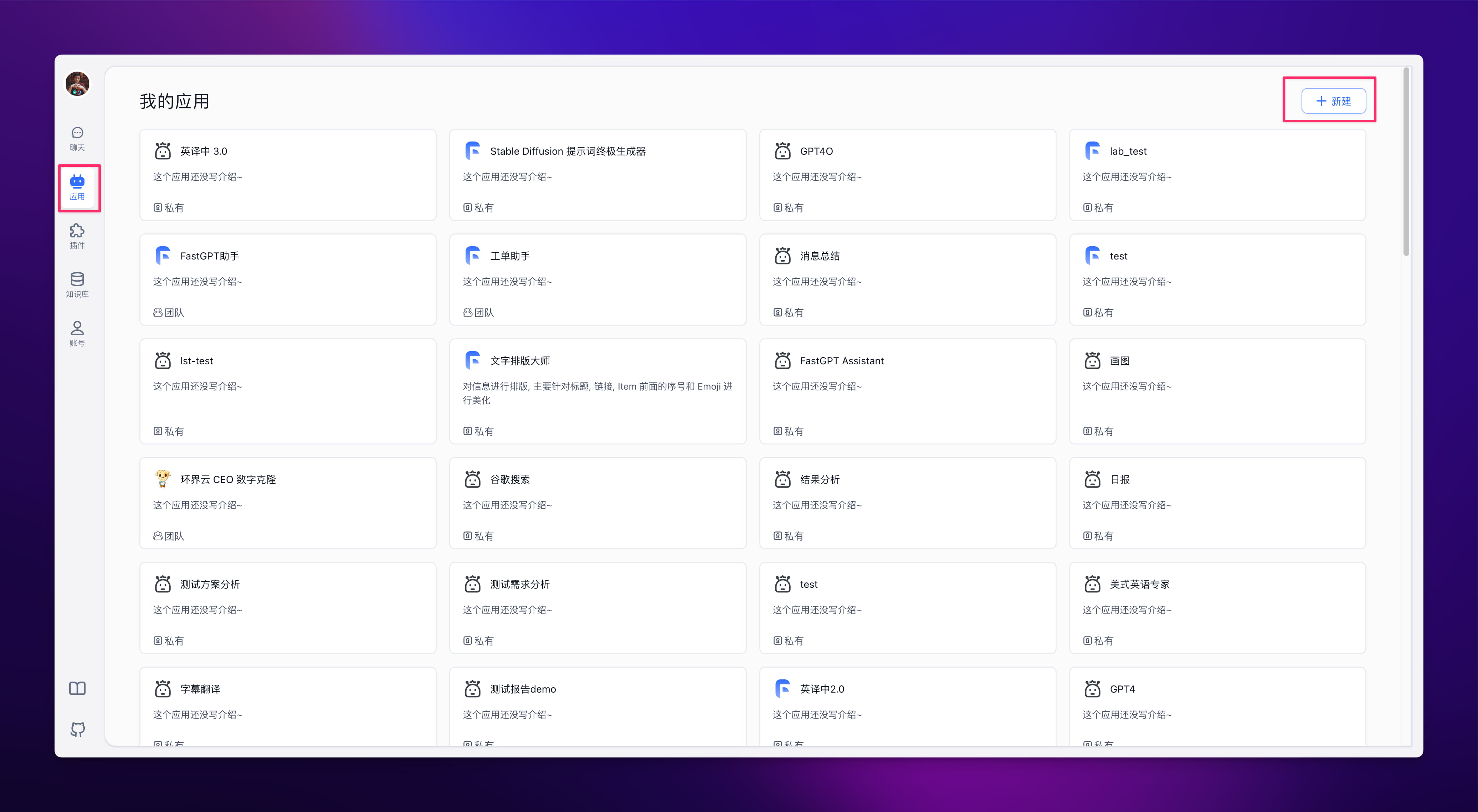Screen dimensions: 1478x812
Task: Open the documentation book icon in the sidebar
Action: (77, 688)
